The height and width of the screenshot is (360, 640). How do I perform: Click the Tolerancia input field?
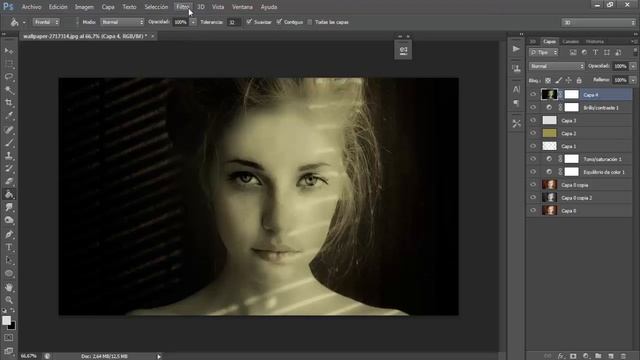click(x=234, y=22)
